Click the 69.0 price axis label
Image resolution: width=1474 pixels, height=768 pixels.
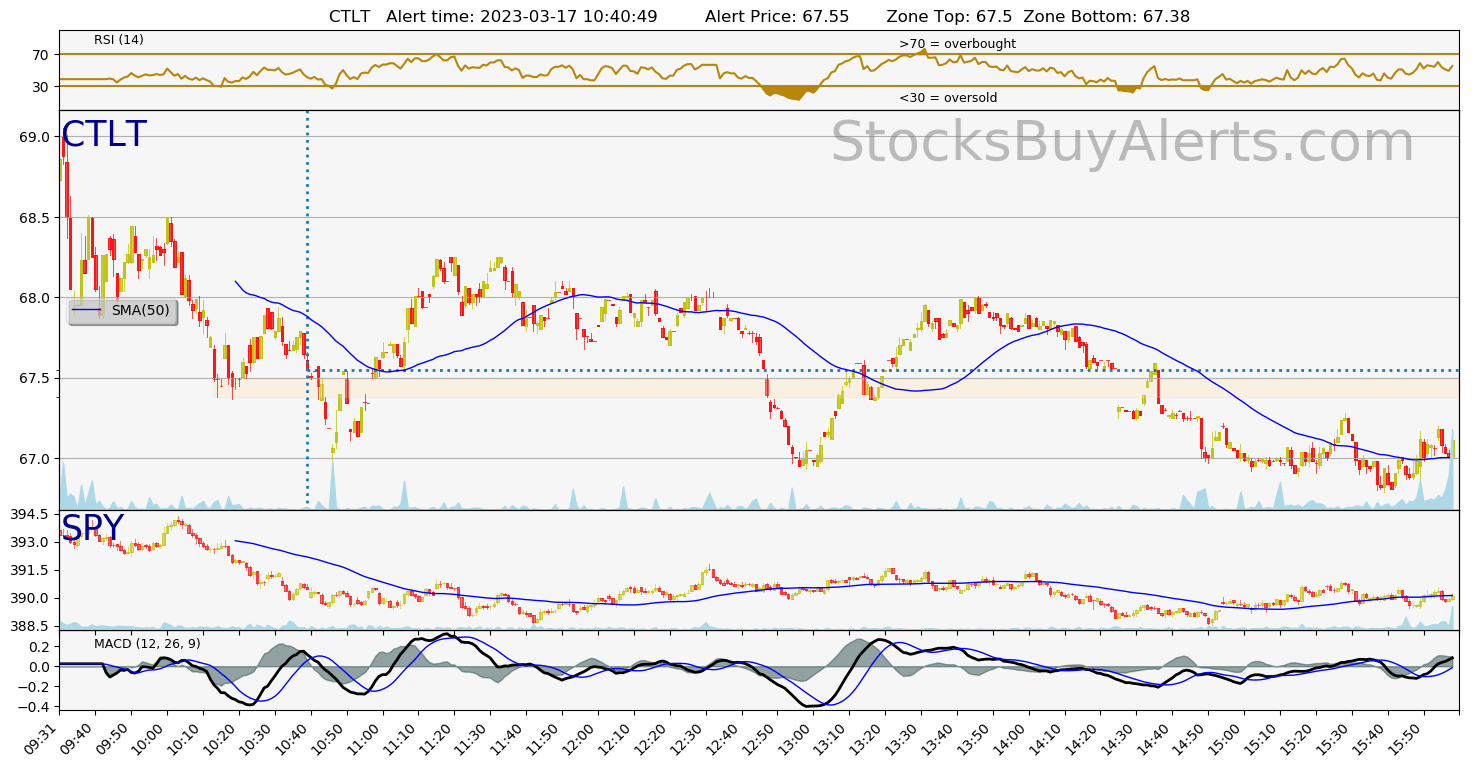tap(37, 137)
